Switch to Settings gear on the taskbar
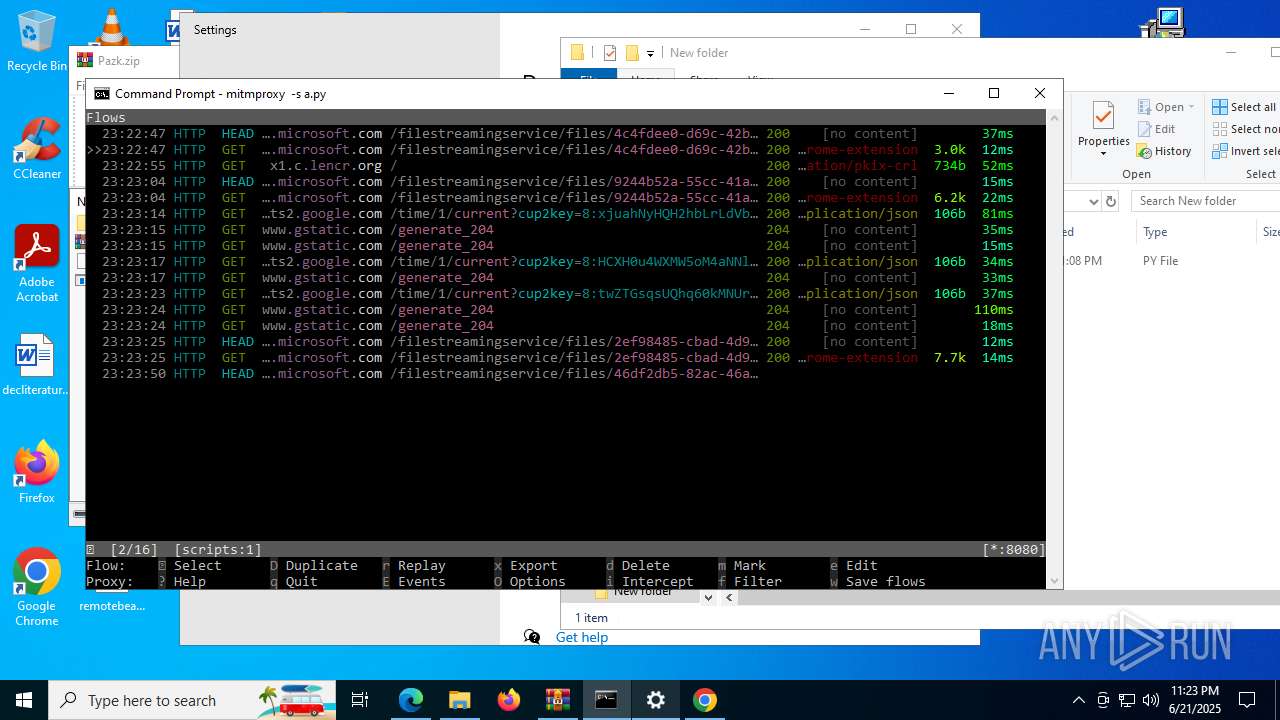 pyautogui.click(x=656, y=700)
